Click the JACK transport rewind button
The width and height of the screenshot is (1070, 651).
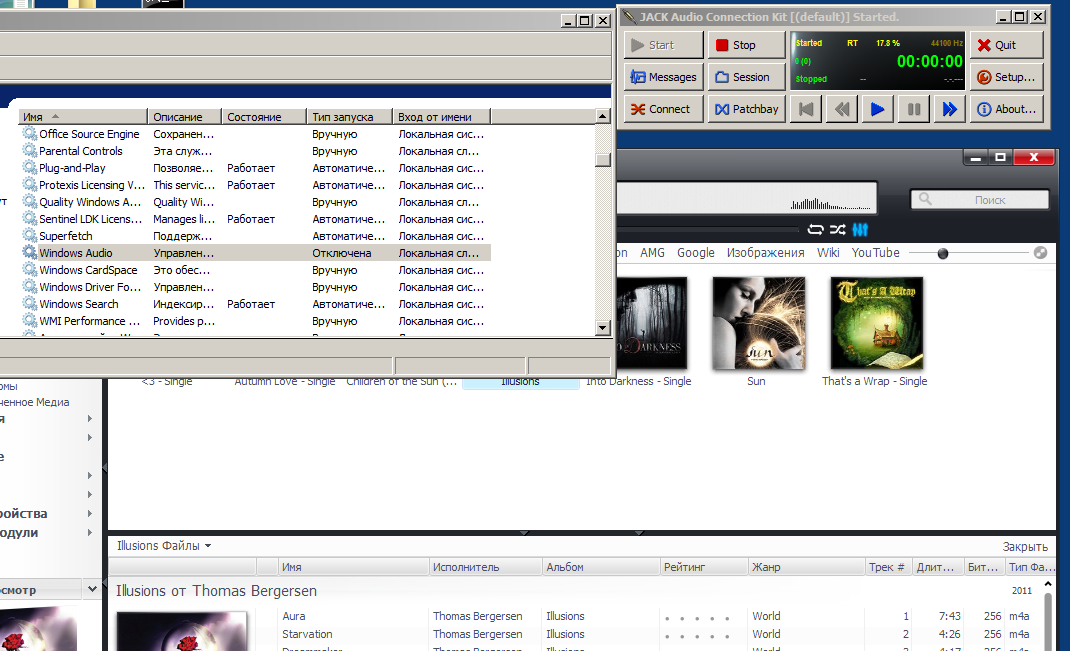pyautogui.click(x=842, y=109)
